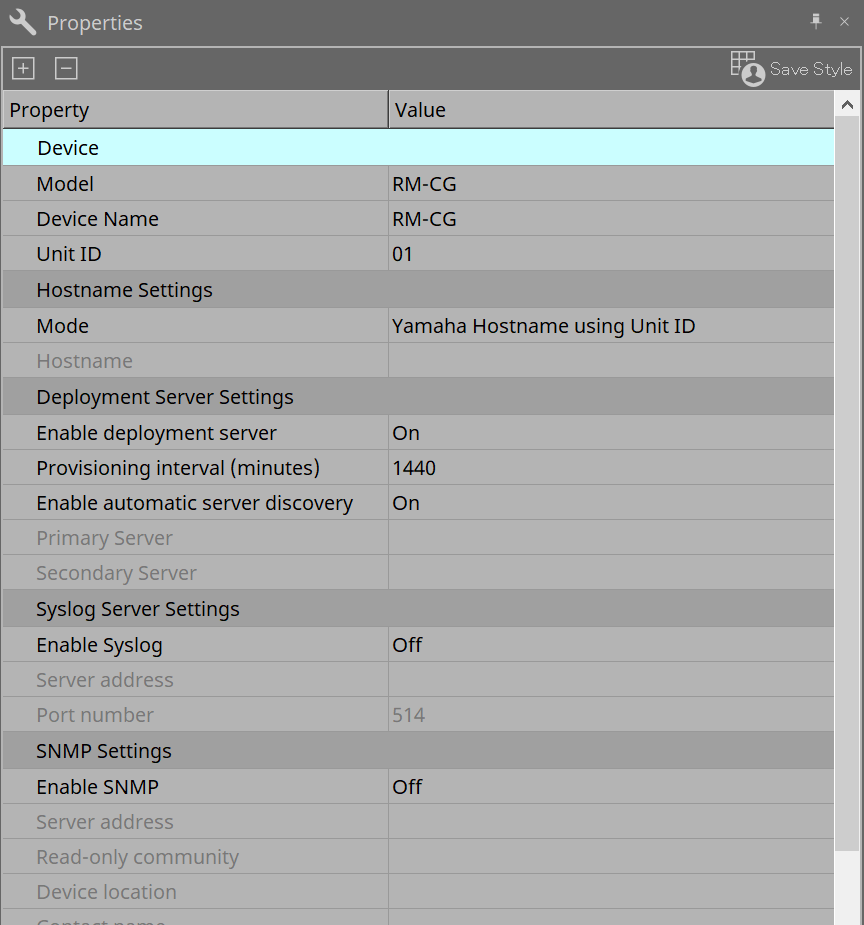
Task: Open the hostname Mode dropdown value
Action: coord(610,326)
